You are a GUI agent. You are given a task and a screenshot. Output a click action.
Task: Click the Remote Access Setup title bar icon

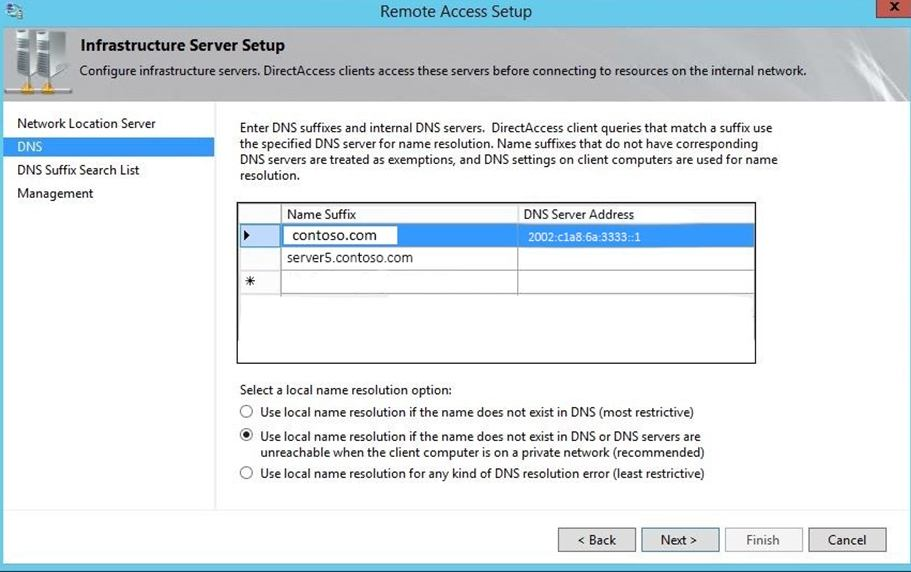(13, 11)
